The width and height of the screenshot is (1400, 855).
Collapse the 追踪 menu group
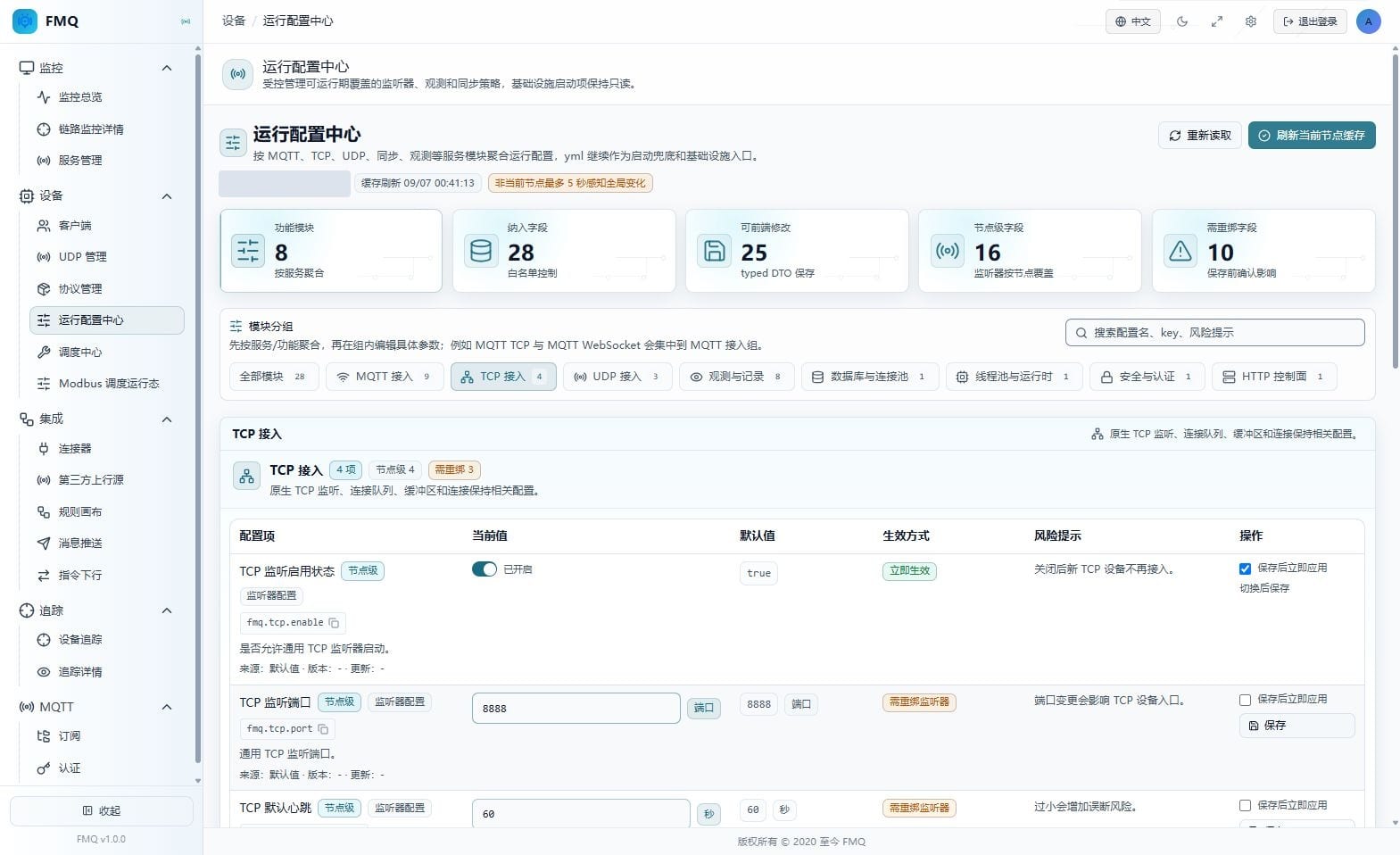click(167, 610)
